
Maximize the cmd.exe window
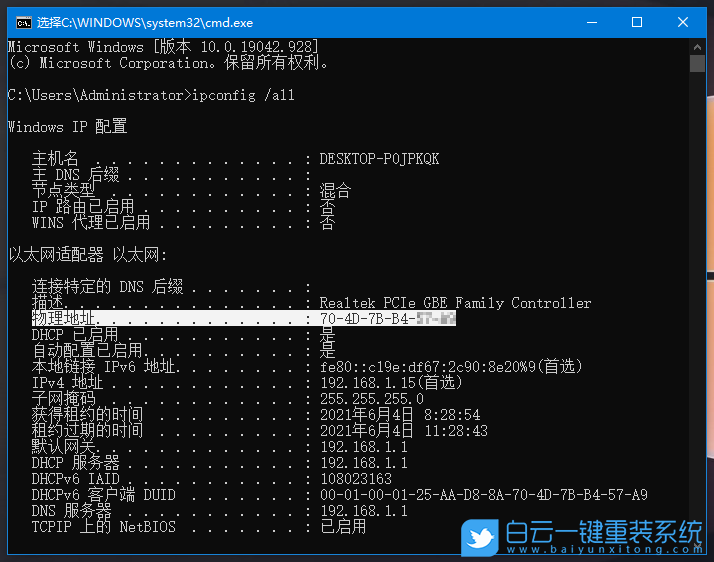pyautogui.click(x=637, y=22)
